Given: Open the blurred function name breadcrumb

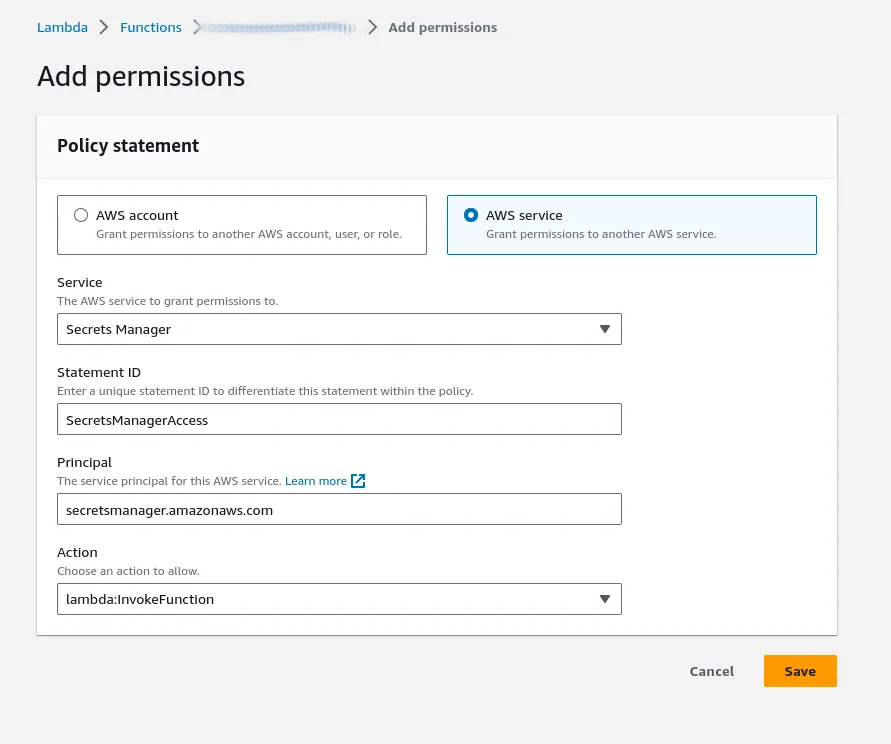Looking at the screenshot, I should click(x=280, y=27).
